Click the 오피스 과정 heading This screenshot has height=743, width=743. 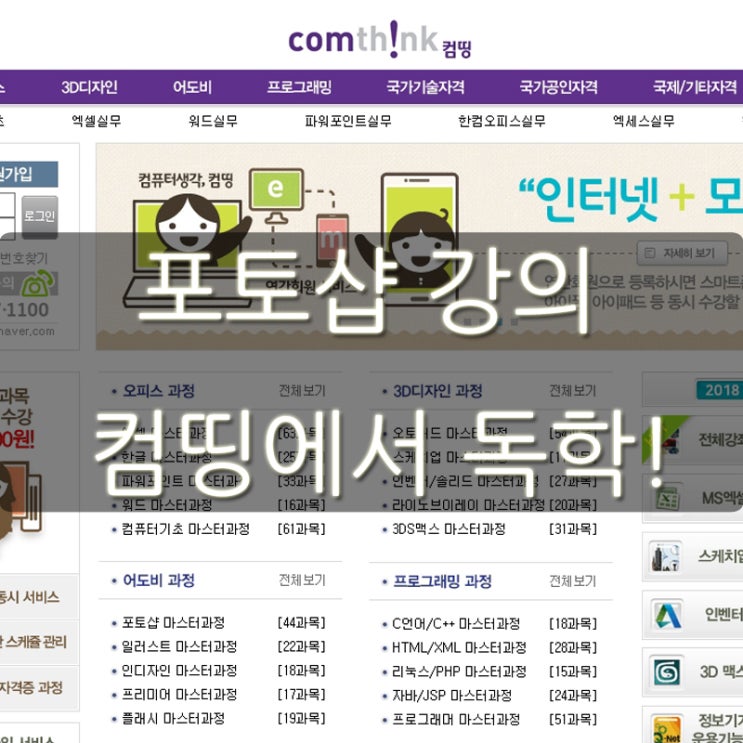click(159, 391)
